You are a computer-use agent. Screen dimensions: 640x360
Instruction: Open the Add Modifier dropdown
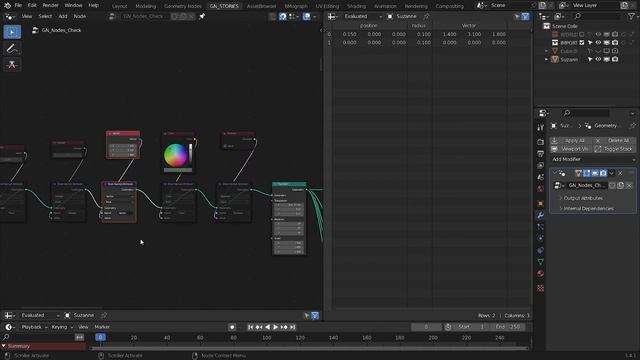tap(593, 159)
